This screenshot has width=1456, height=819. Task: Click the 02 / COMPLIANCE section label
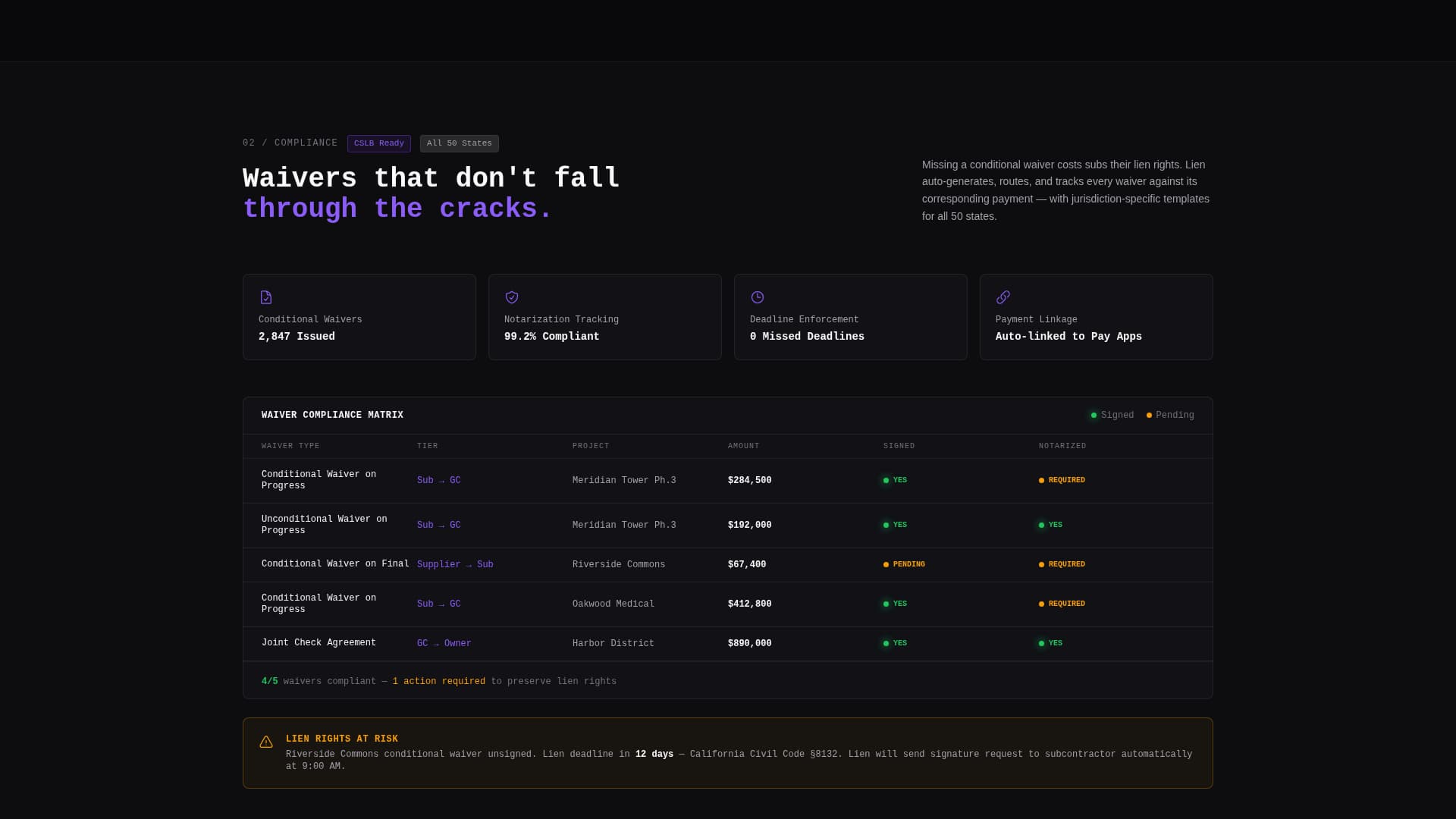click(290, 143)
